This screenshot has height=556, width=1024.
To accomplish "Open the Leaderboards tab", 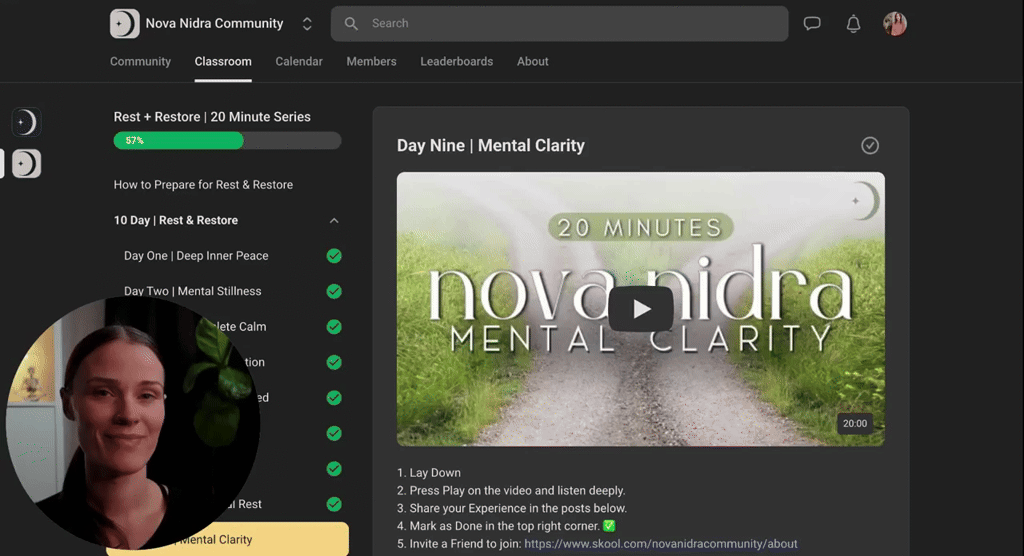I will point(456,61).
